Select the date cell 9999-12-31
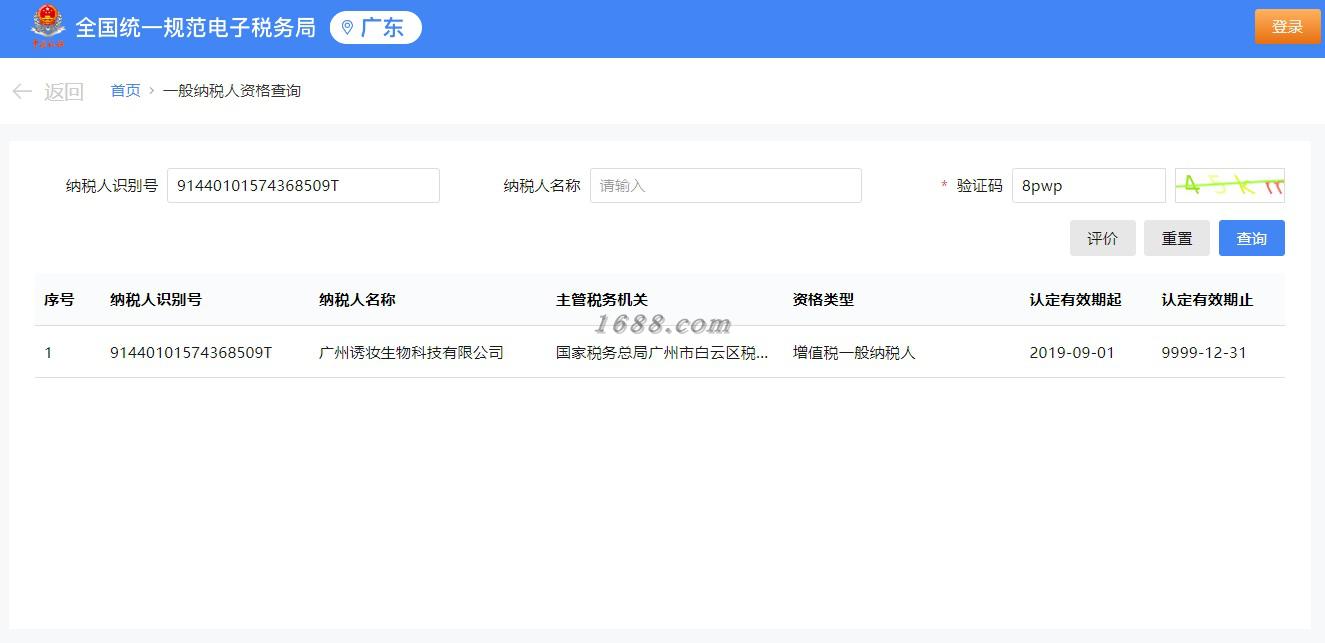Screen dimensions: 1325x643 pos(1204,353)
